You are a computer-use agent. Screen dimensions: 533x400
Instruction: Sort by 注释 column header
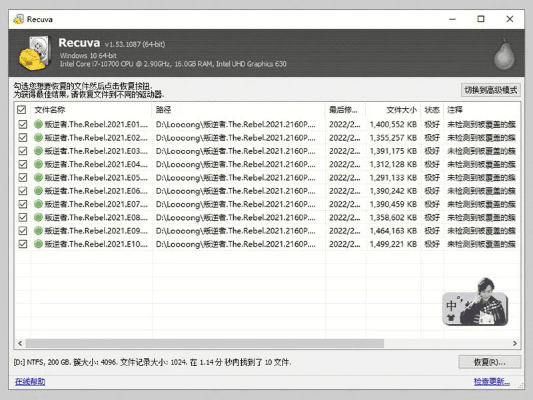tap(482, 110)
